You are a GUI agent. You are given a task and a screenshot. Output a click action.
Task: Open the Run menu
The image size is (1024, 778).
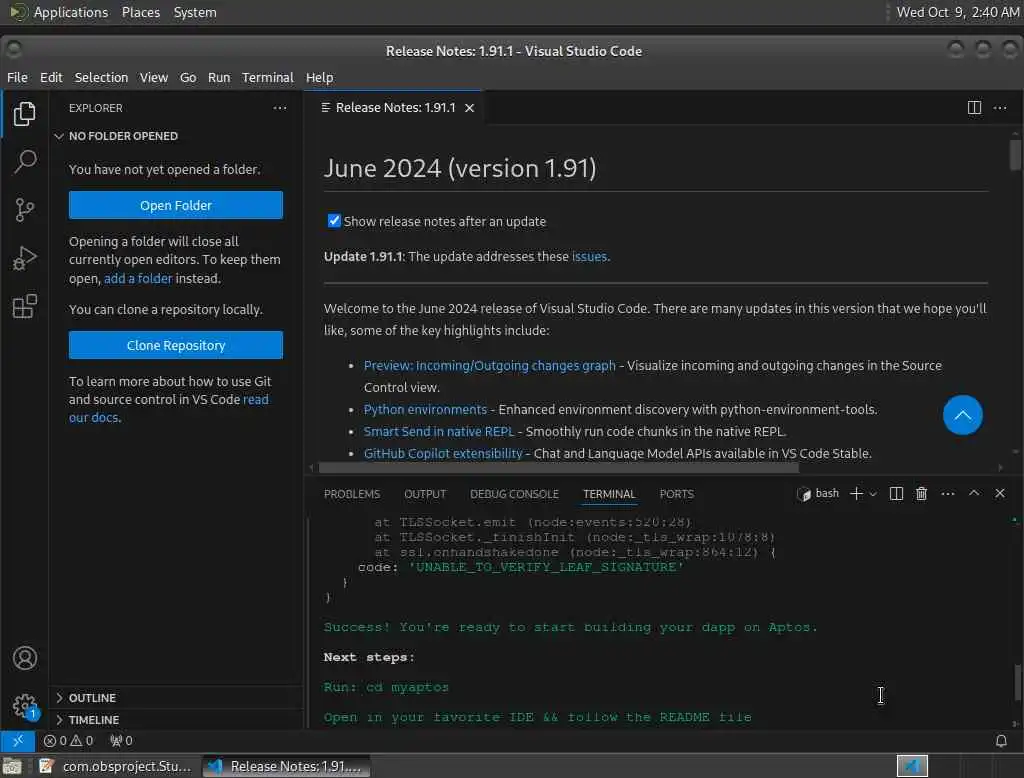coord(219,77)
